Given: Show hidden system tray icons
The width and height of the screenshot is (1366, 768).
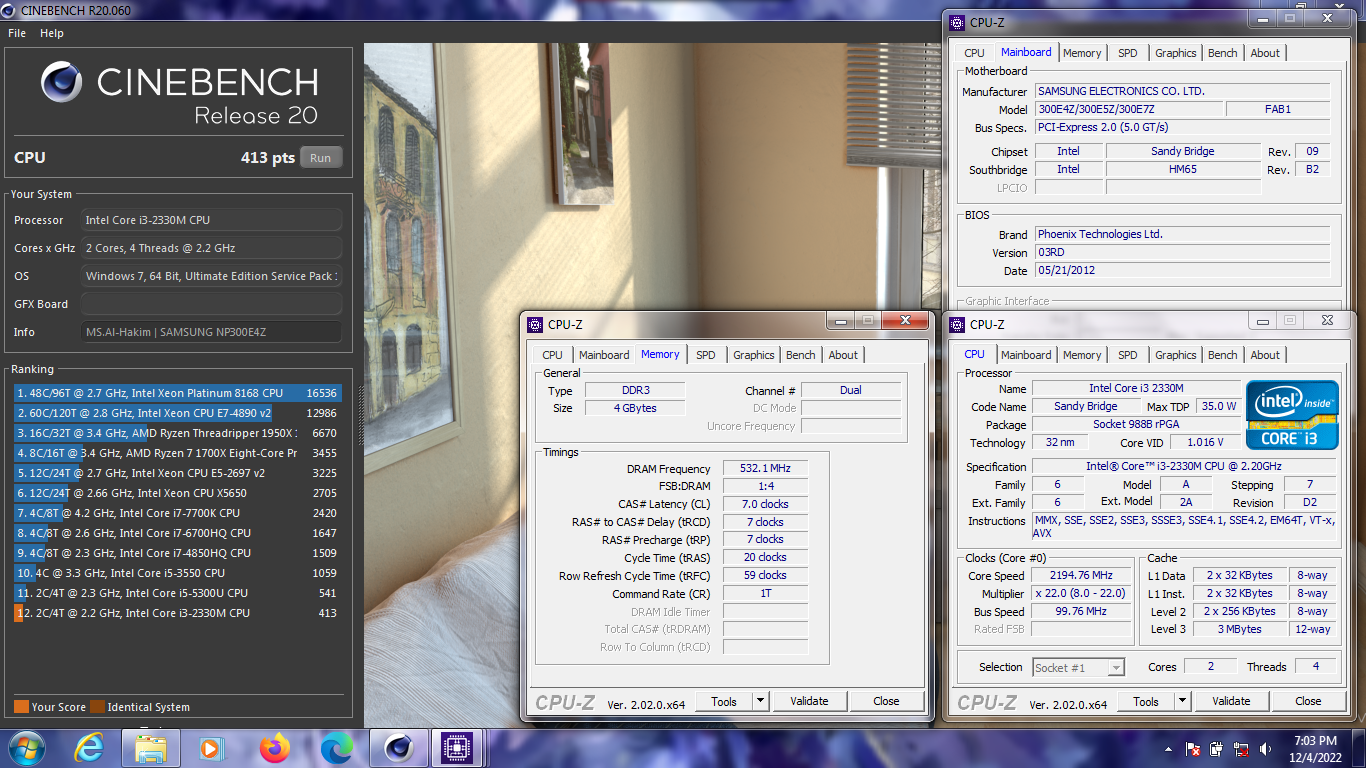Looking at the screenshot, I should pyautogui.click(x=1168, y=749).
